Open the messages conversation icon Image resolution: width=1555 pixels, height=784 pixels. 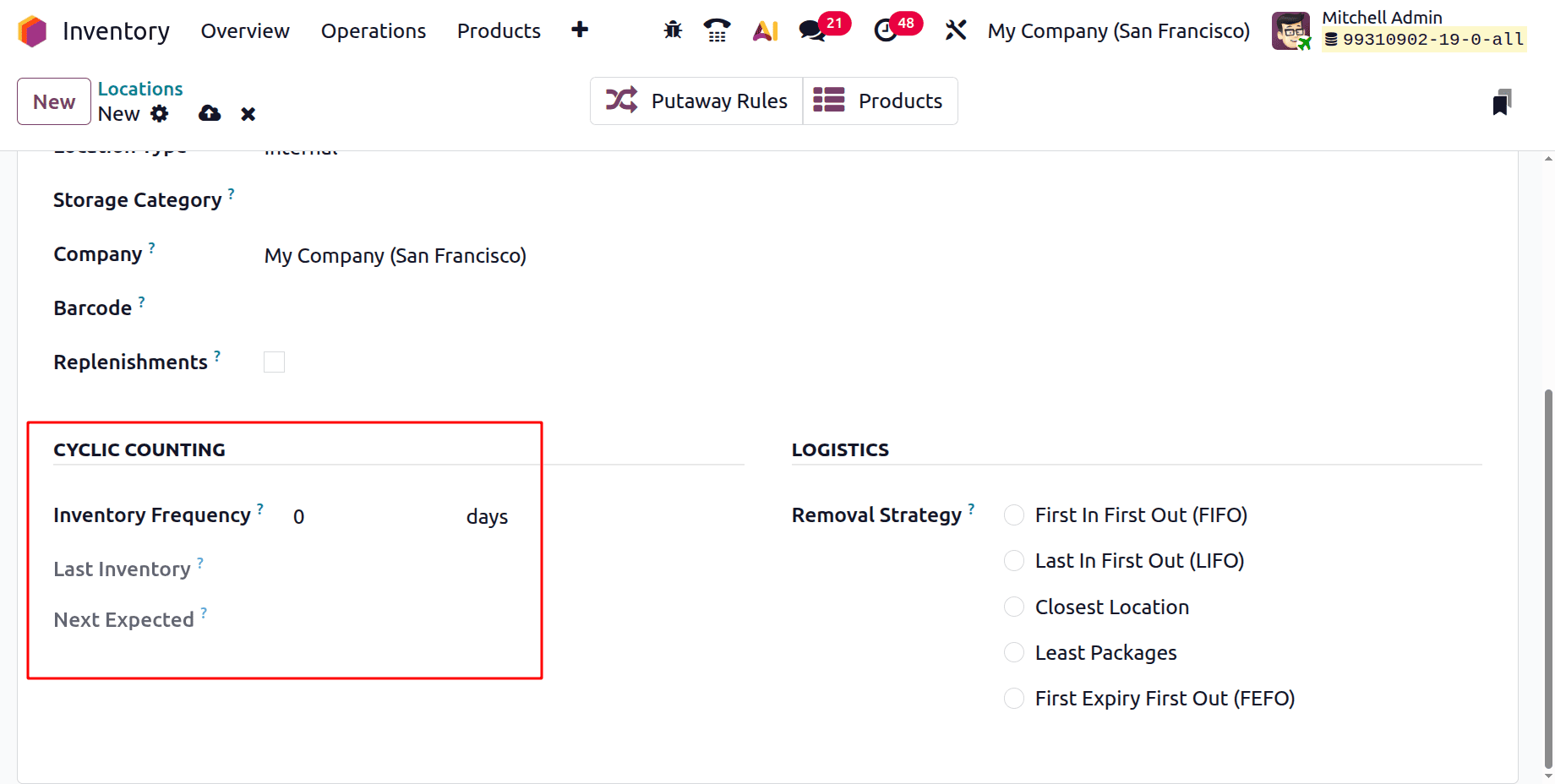click(813, 30)
